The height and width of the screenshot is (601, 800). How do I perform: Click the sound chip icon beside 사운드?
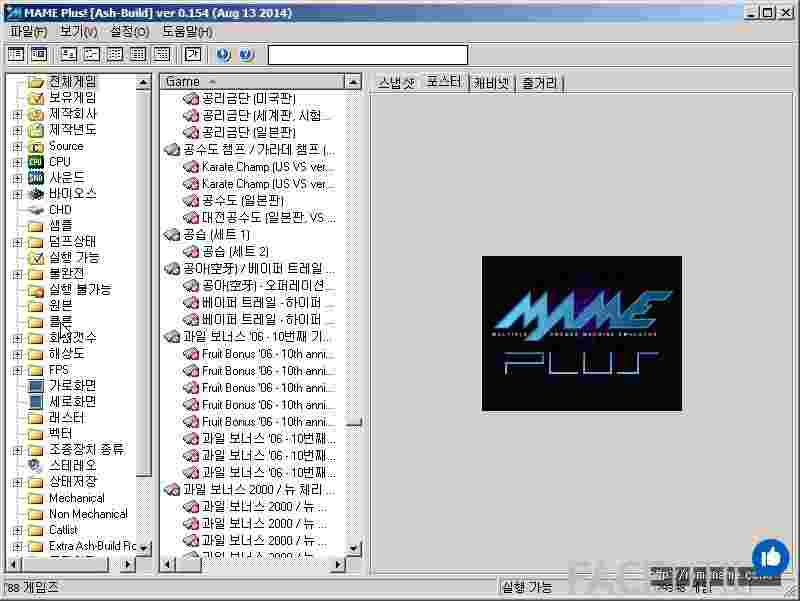click(36, 178)
